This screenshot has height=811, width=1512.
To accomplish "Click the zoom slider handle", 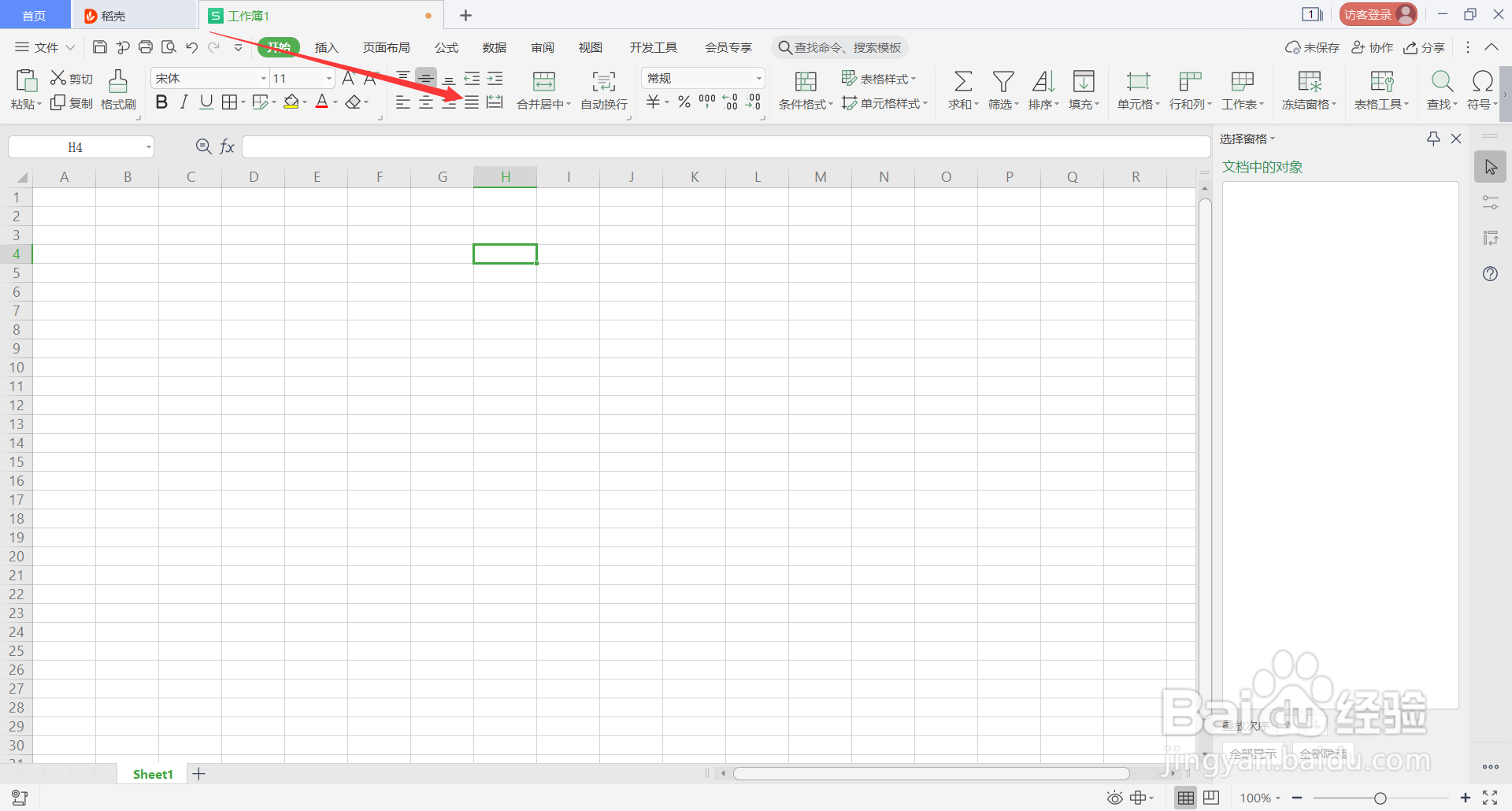I will pos(1380,798).
